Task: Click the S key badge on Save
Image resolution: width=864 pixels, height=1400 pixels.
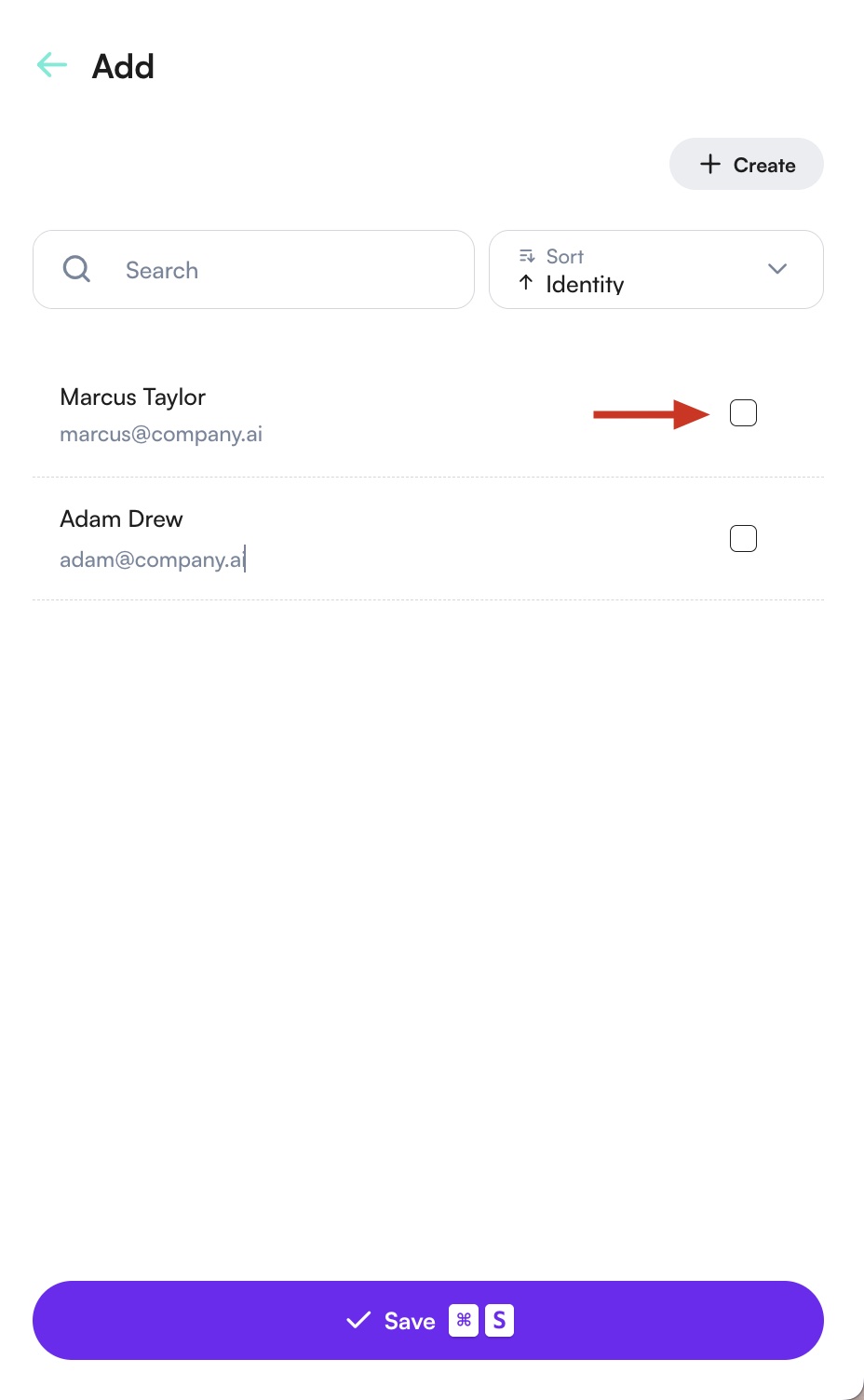Action: [499, 1320]
